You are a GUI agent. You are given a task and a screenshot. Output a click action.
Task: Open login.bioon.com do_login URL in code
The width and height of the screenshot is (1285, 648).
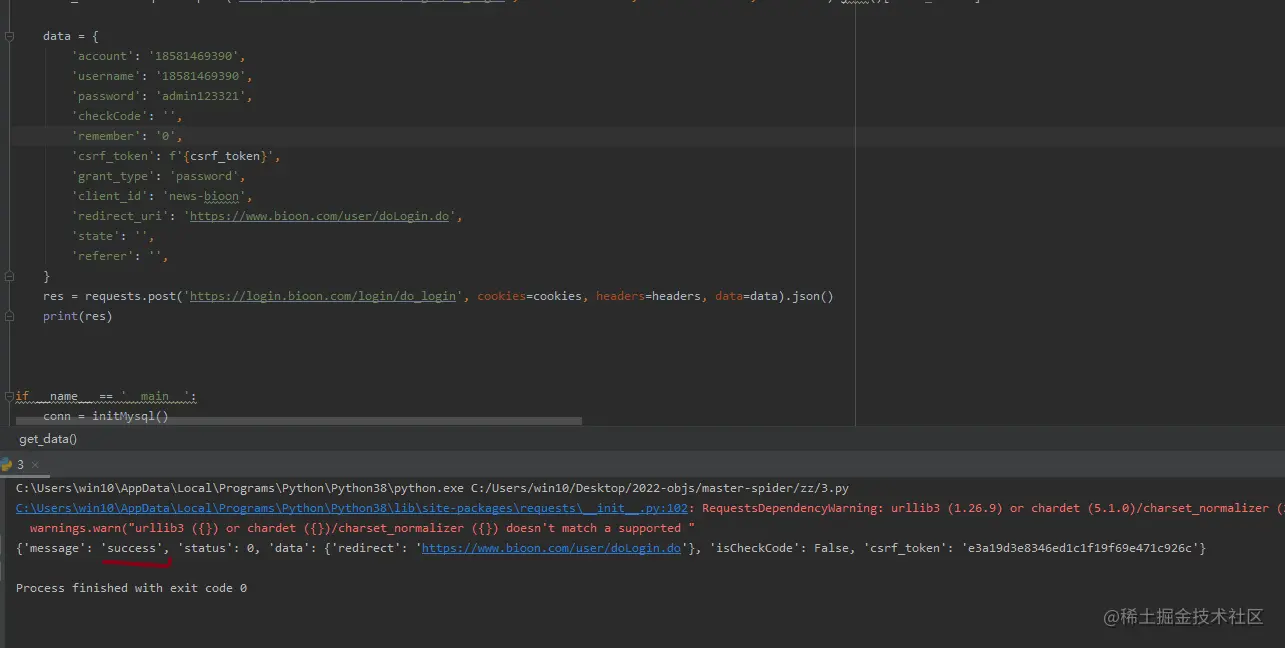pos(323,296)
